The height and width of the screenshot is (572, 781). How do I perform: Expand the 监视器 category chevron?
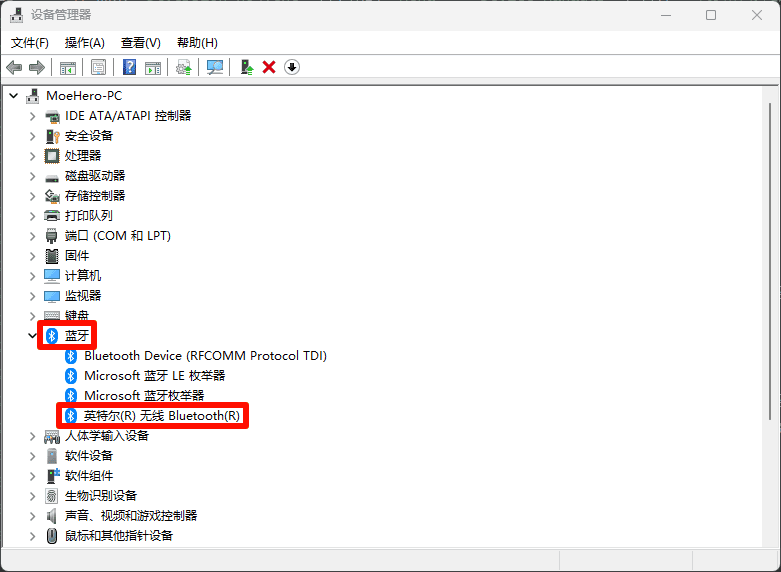[x=32, y=296]
